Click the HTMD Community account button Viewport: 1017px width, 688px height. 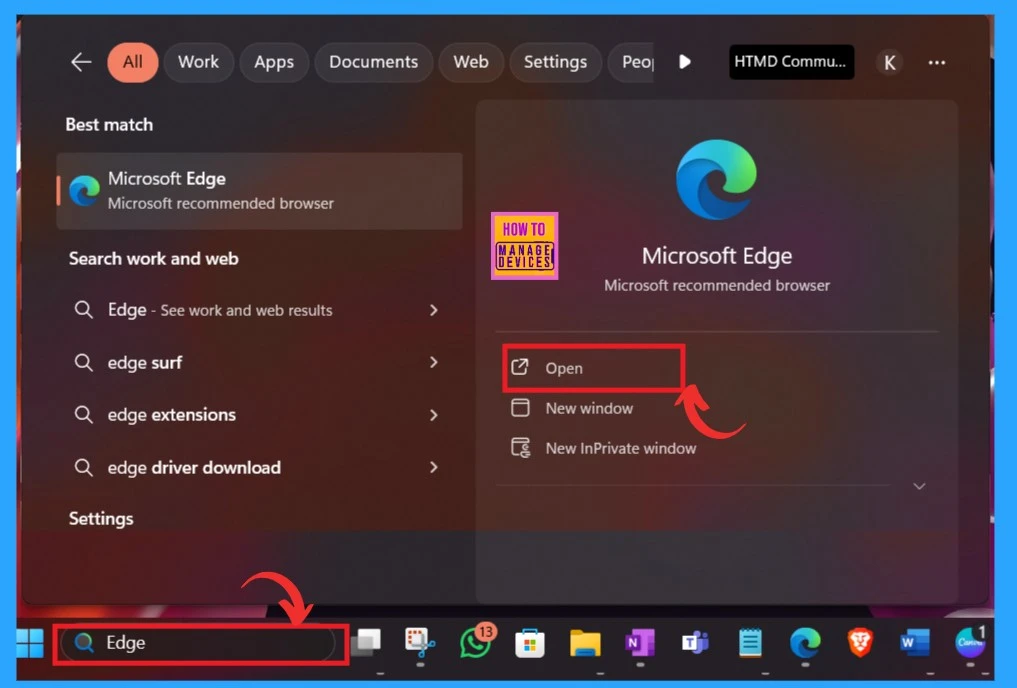[x=791, y=62]
